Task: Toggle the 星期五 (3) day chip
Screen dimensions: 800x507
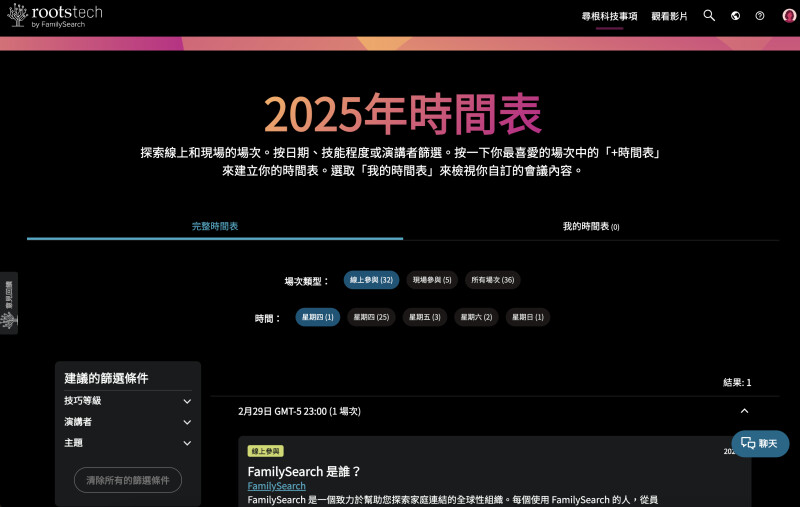Action: (x=424, y=317)
